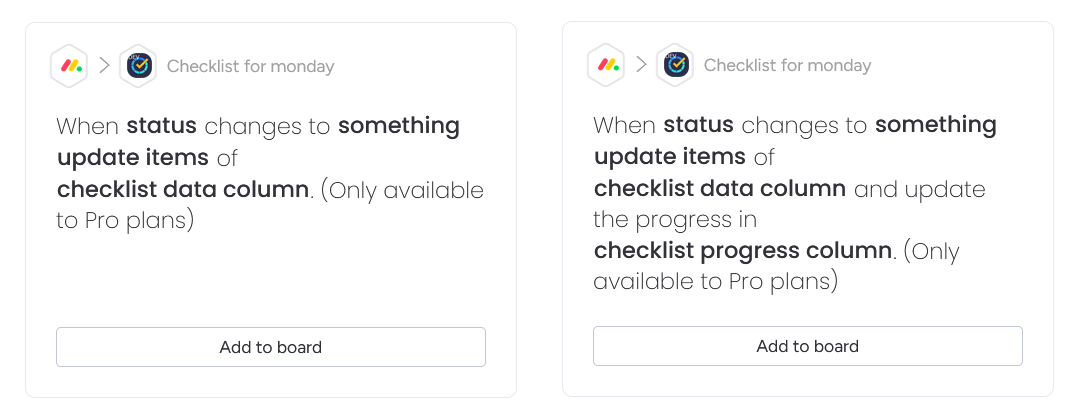Image resolution: width=1080 pixels, height=419 pixels.
Task: Pick 'checklist data column' in first recipe
Action: tap(183, 190)
